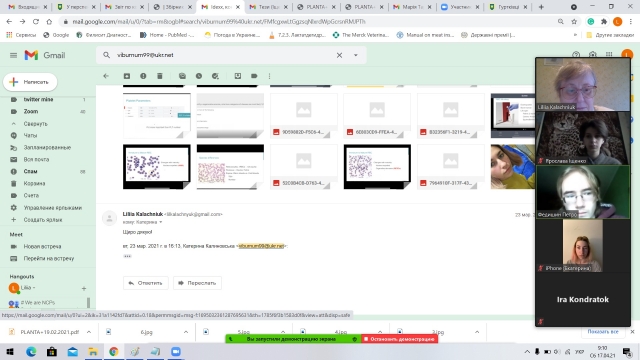Image resolution: width=640 pixels, height=360 pixels.
Task: Click the Gmail logo
Action: [44, 55]
